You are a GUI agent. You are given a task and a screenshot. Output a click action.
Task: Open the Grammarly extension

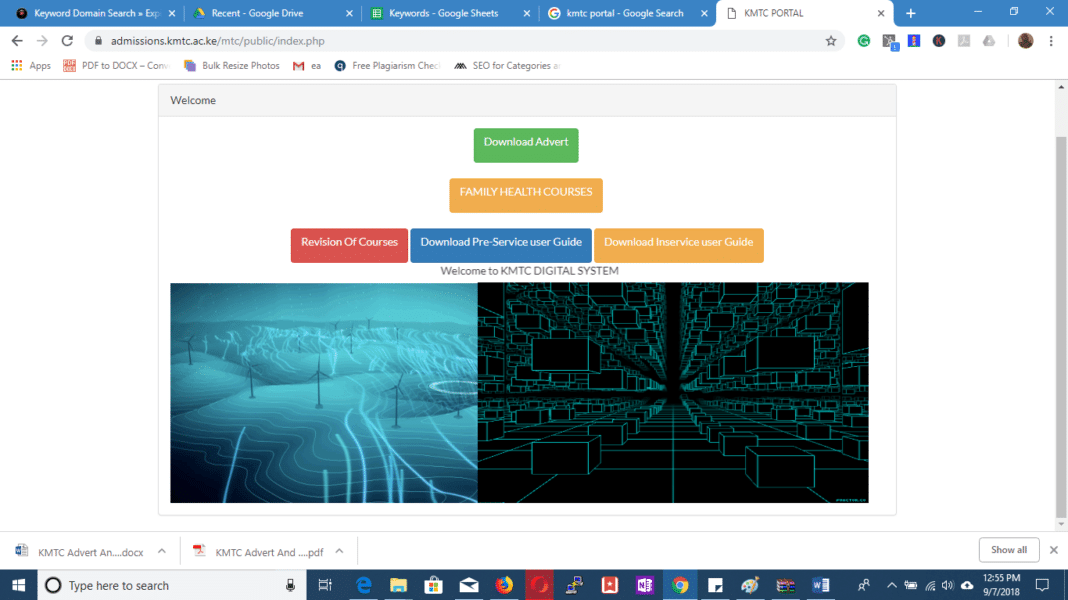[x=863, y=41]
